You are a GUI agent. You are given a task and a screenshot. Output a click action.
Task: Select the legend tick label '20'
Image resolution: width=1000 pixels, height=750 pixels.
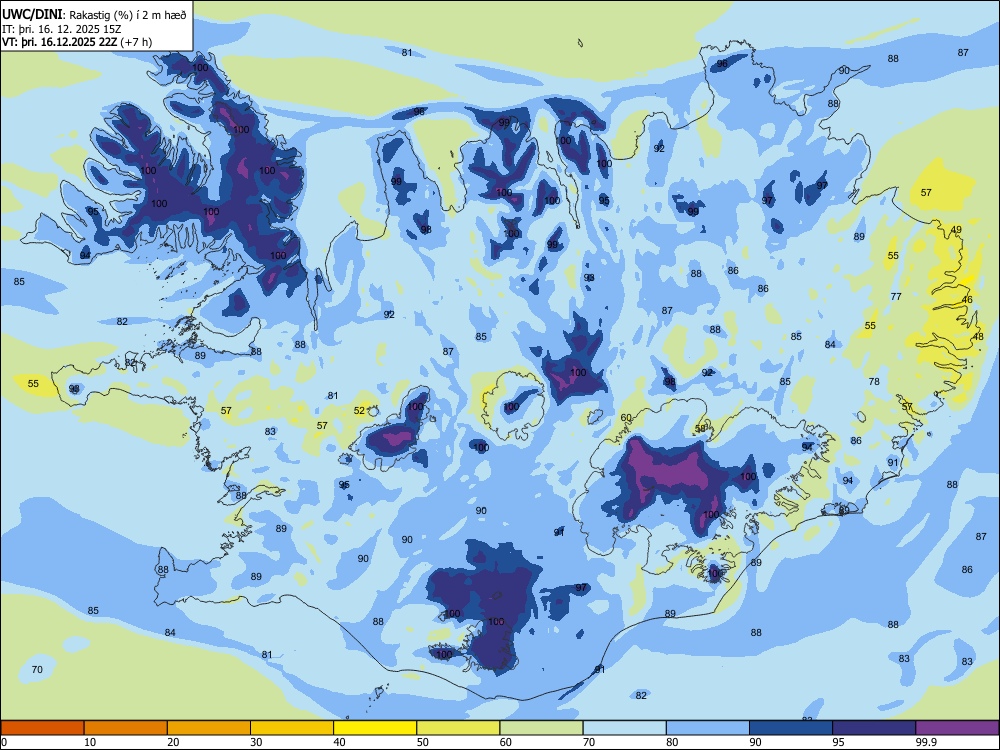pos(173,742)
